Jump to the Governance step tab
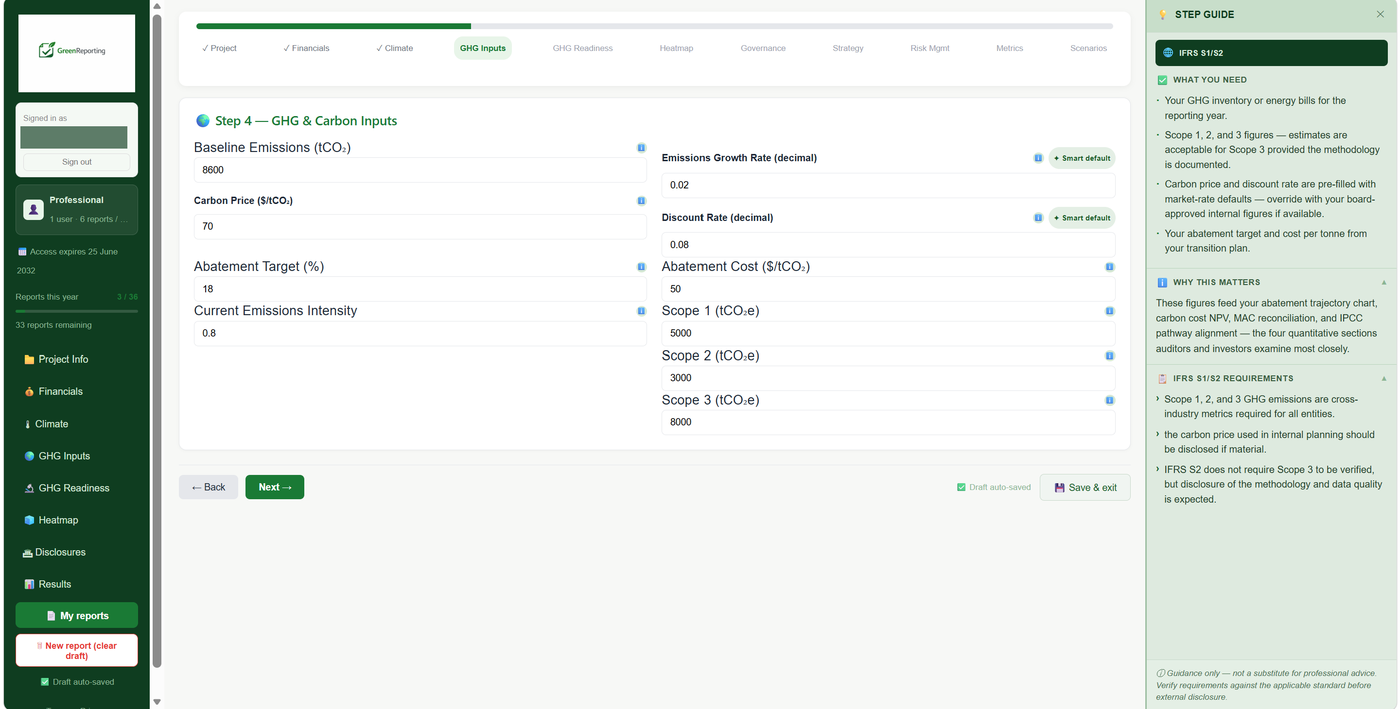The width and height of the screenshot is (1400, 709). (x=763, y=48)
